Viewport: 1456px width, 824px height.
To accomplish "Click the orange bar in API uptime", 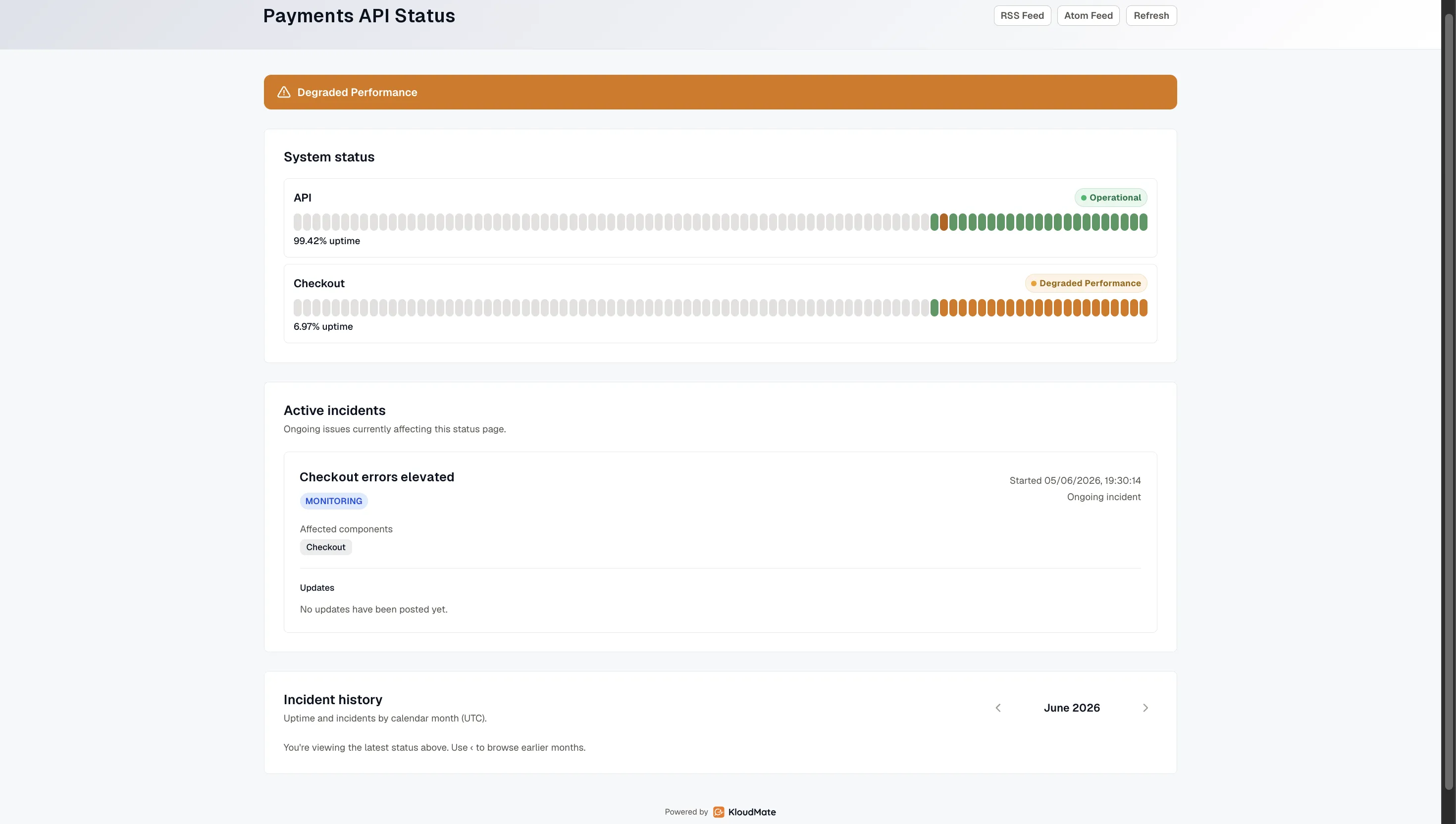I will pyautogui.click(x=944, y=222).
